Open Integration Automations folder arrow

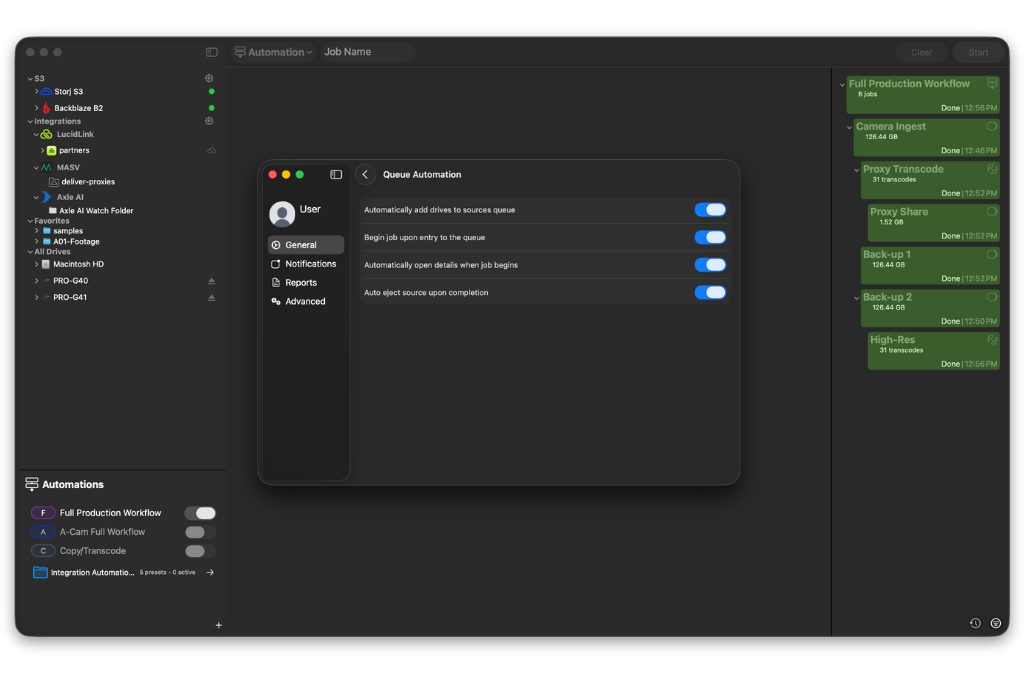[210, 573]
